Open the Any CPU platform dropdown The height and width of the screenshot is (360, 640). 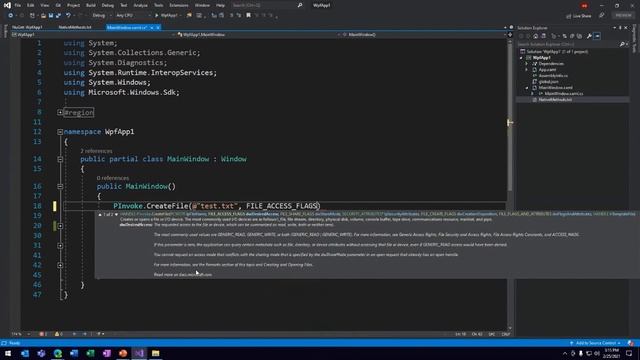pos(133,16)
